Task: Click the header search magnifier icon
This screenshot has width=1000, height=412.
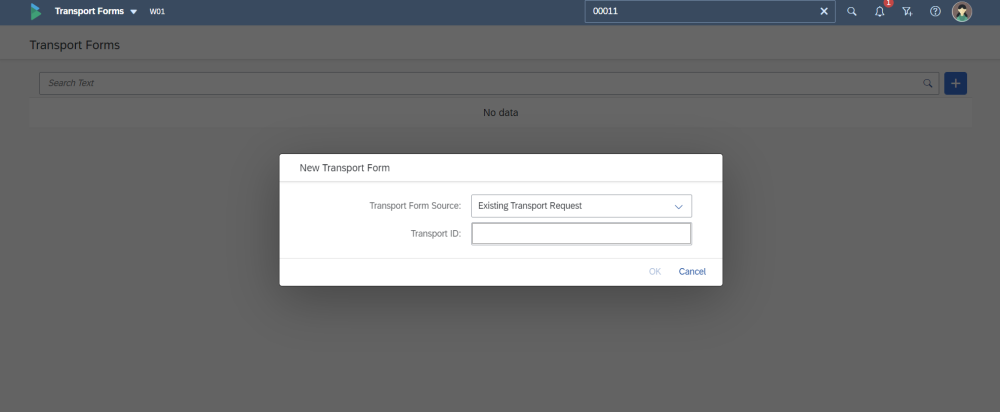Action: [x=852, y=12]
